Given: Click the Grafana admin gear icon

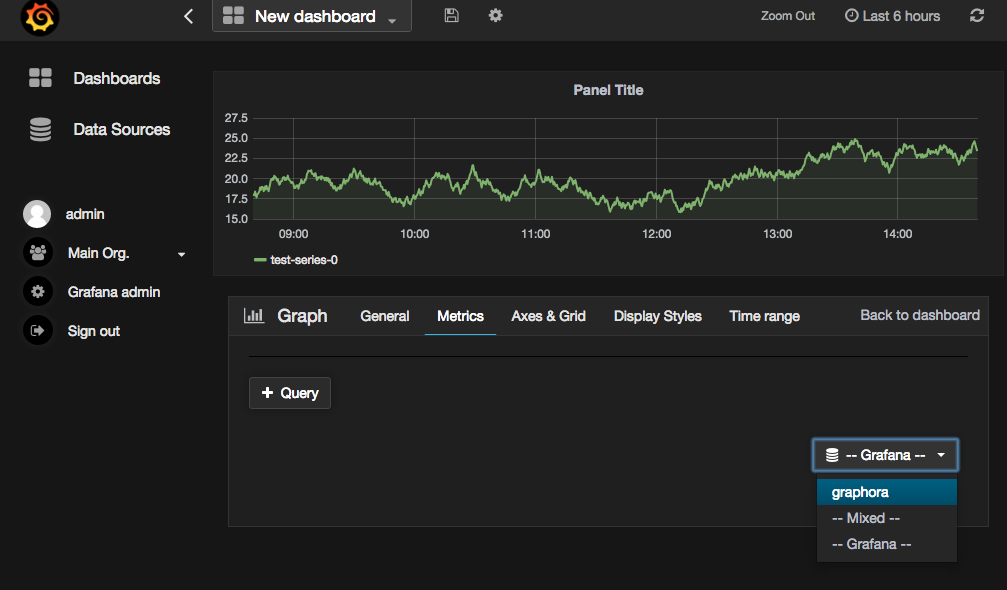Looking at the screenshot, I should coord(38,291).
